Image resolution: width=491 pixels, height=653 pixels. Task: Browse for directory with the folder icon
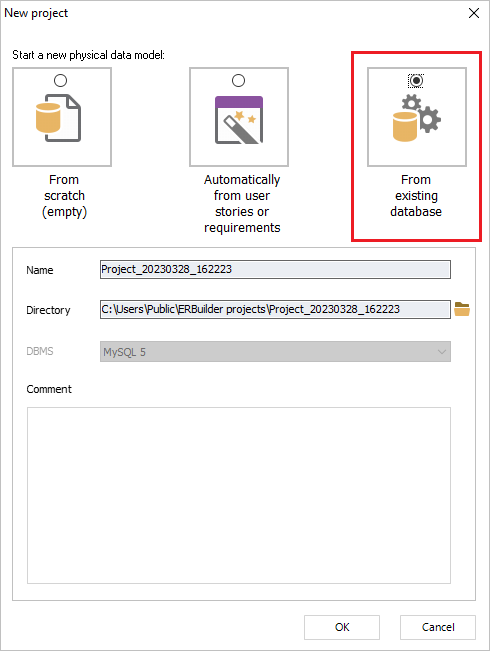[x=462, y=309]
